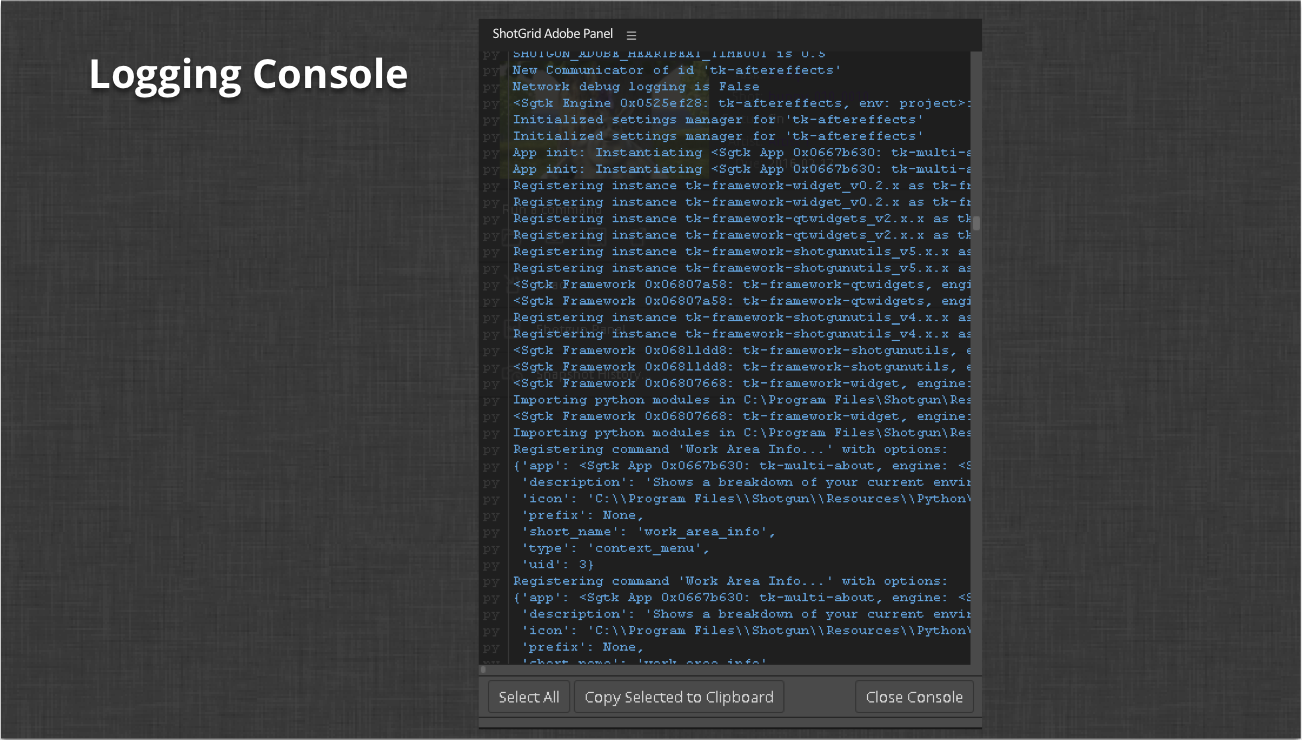
Task: Select the "'type': 'context_menu'," log line
Action: click(x=616, y=548)
